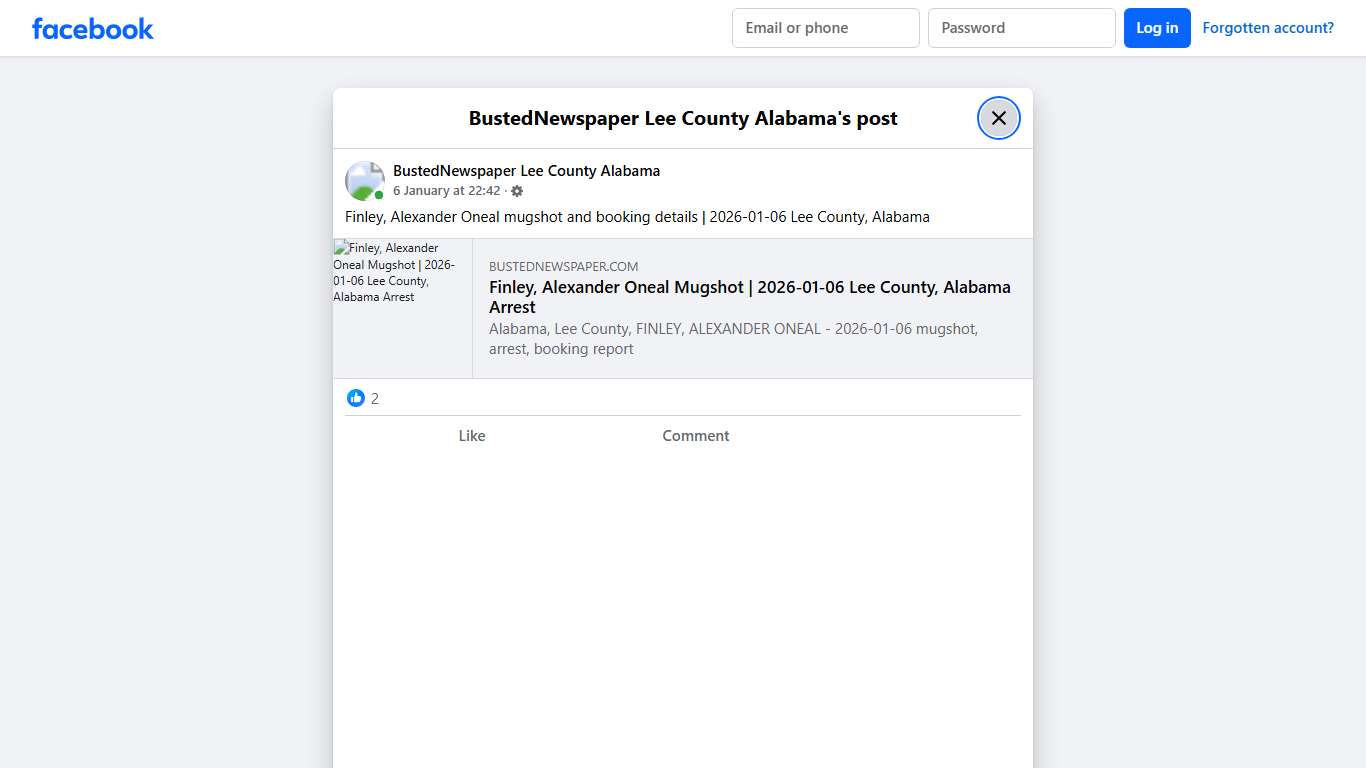Image resolution: width=1366 pixels, height=768 pixels.
Task: Click the thumbs-up reaction icon
Action: pos(356,398)
